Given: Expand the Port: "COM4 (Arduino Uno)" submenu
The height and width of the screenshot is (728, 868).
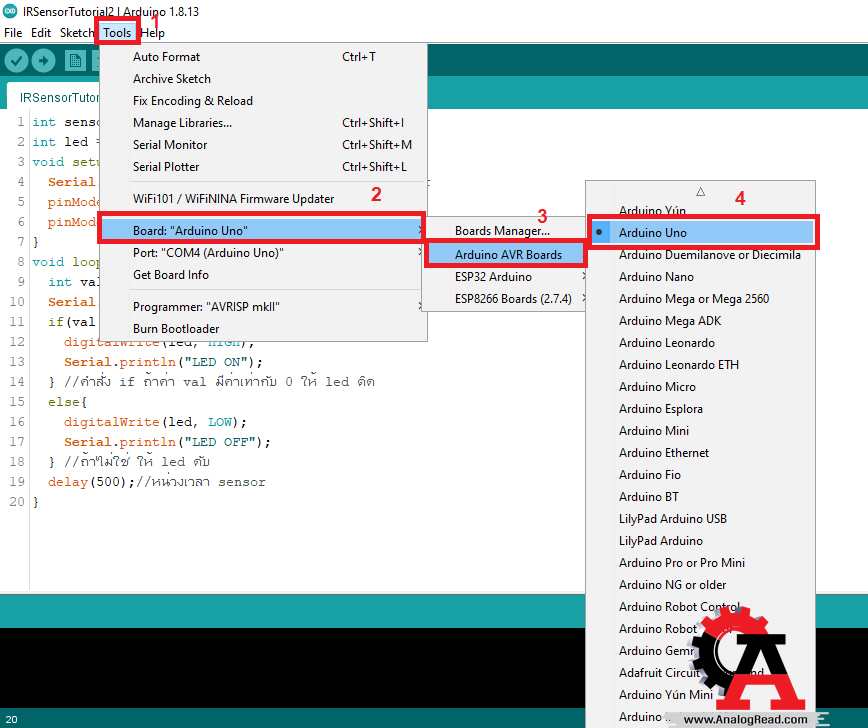Looking at the screenshot, I should coord(262,253).
